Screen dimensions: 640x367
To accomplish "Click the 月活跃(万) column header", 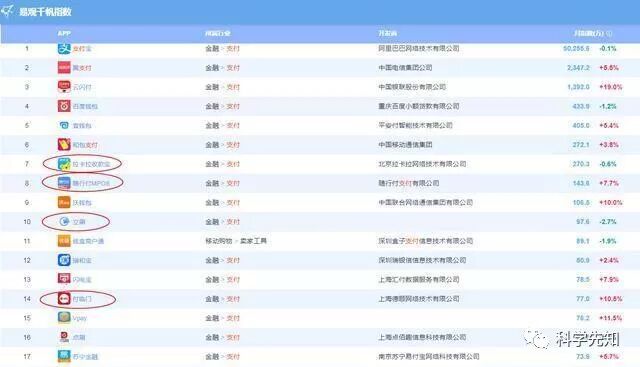I will coord(588,33).
